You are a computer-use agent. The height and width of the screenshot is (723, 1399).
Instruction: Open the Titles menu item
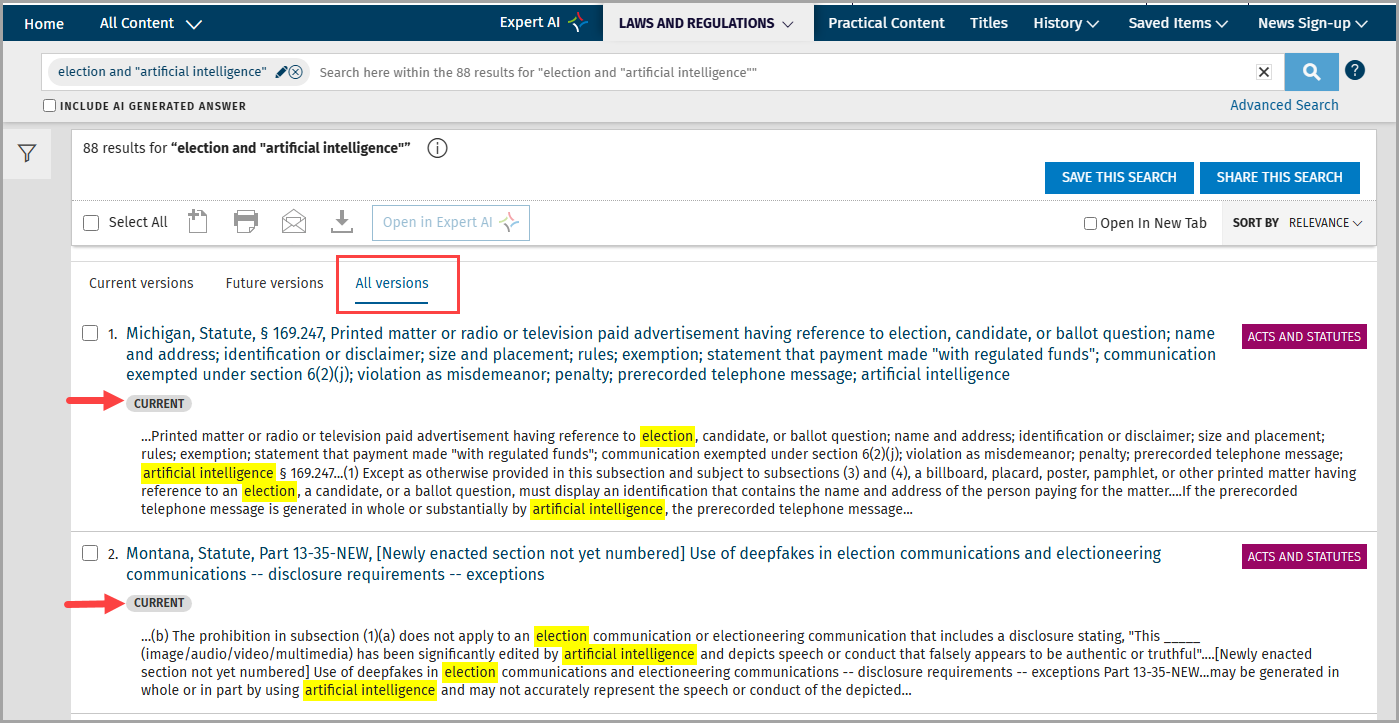[x=989, y=23]
